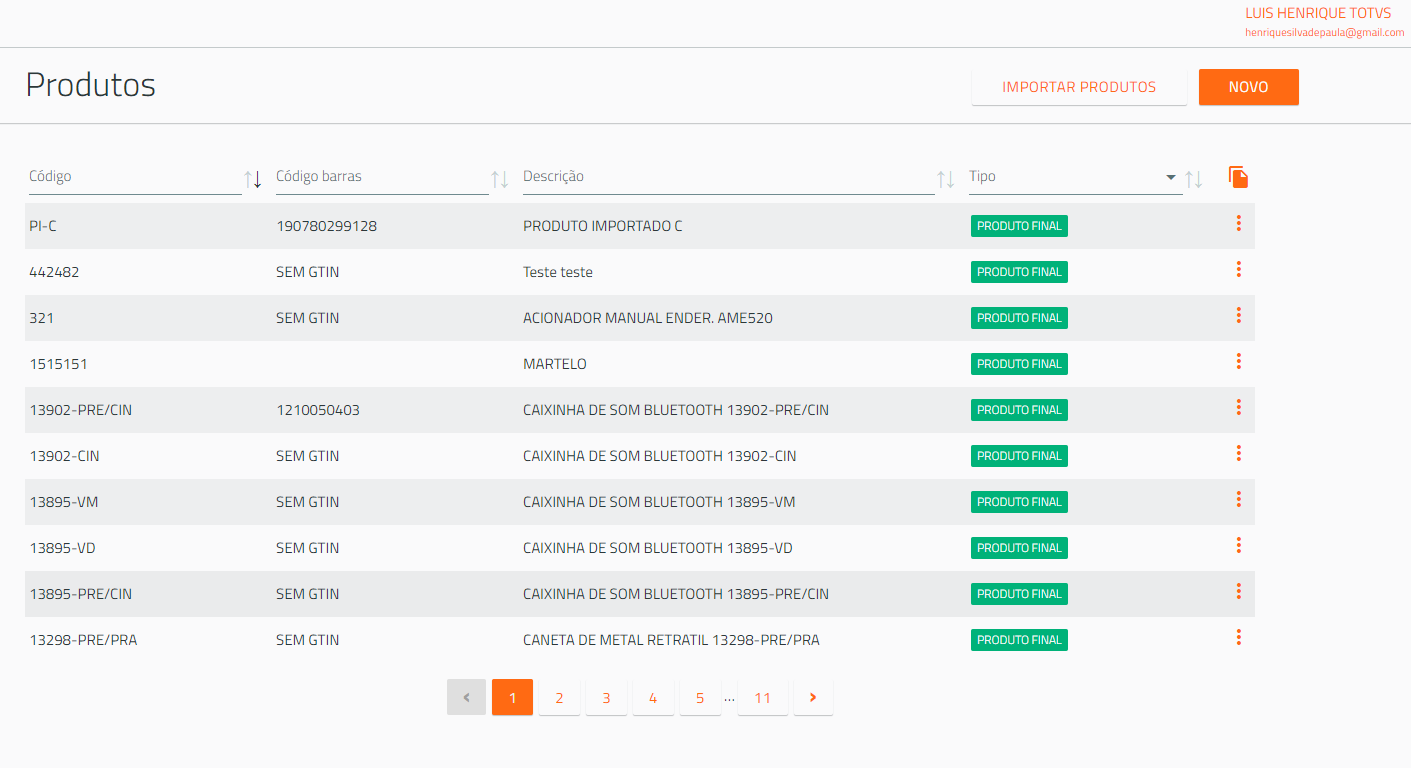Click code cell PI-C
This screenshot has height=768, width=1411.
[43, 226]
